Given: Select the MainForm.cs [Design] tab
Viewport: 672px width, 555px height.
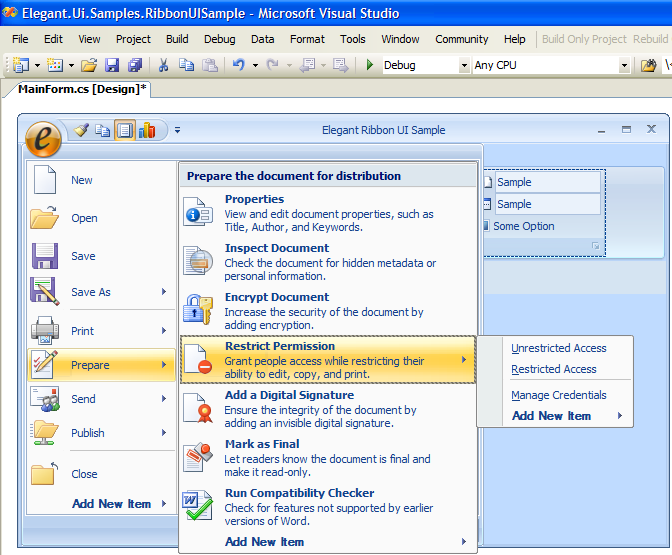Looking at the screenshot, I should click(82, 89).
